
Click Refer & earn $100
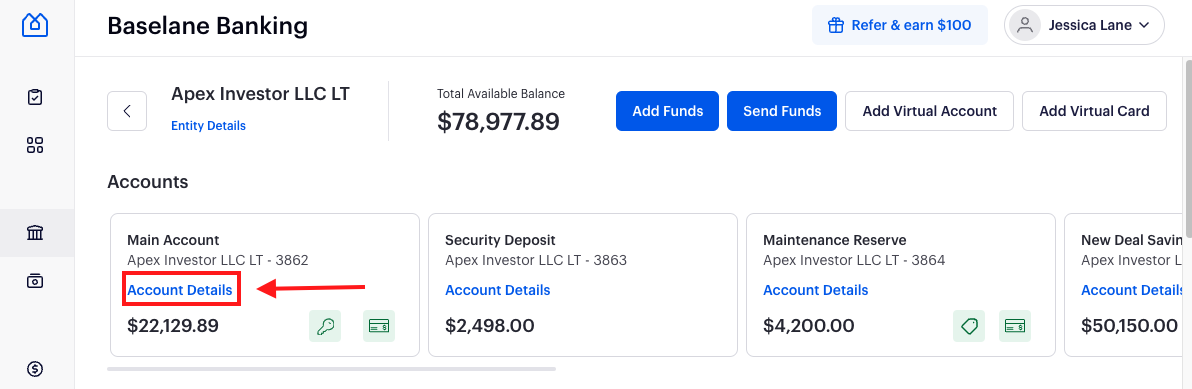tap(900, 25)
